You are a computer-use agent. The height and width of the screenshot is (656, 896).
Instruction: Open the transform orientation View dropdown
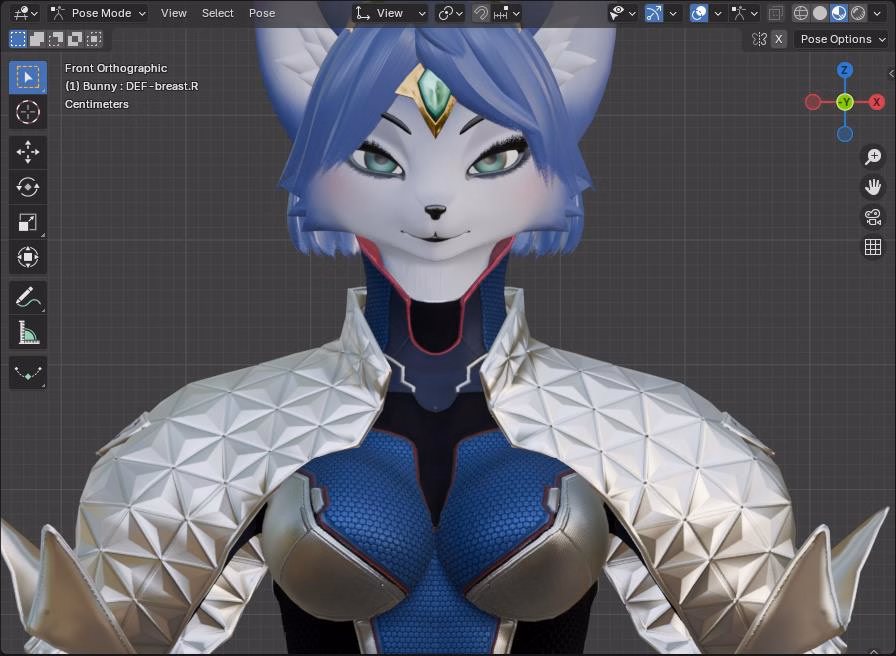coord(390,13)
